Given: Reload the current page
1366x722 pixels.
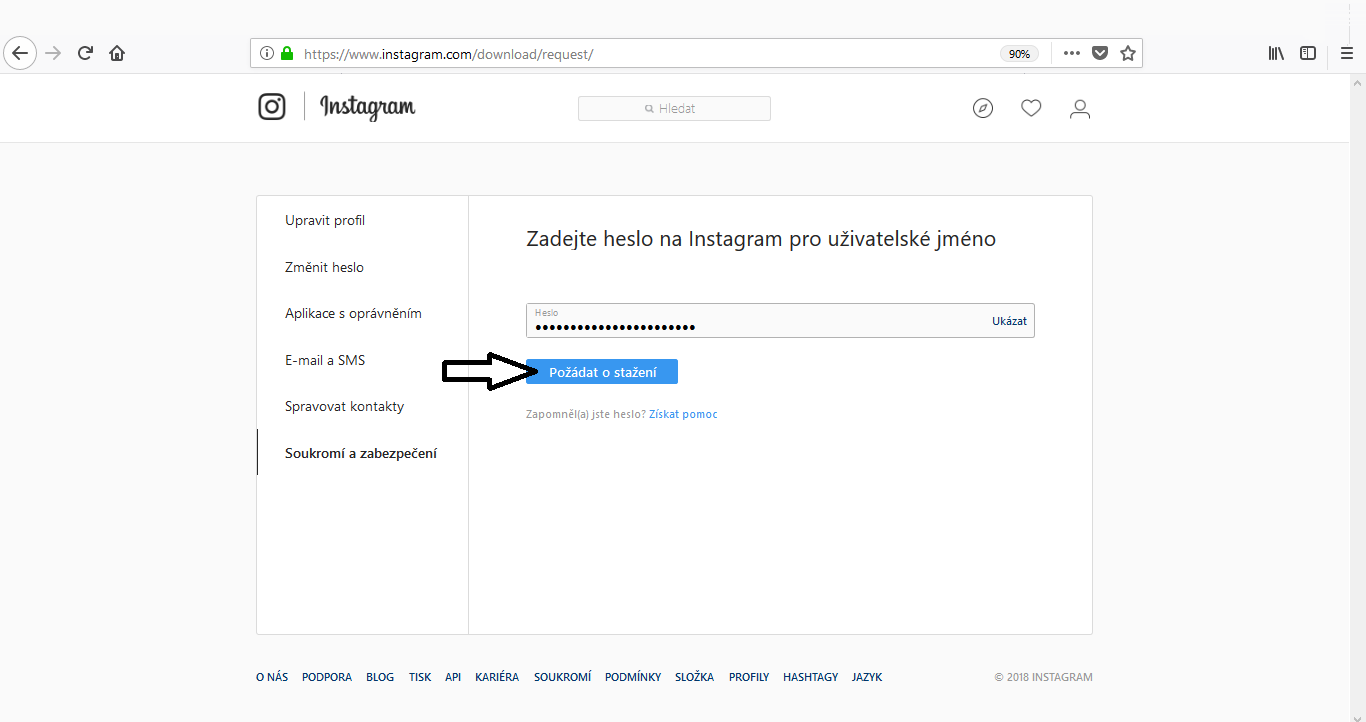Looking at the screenshot, I should tap(86, 53).
